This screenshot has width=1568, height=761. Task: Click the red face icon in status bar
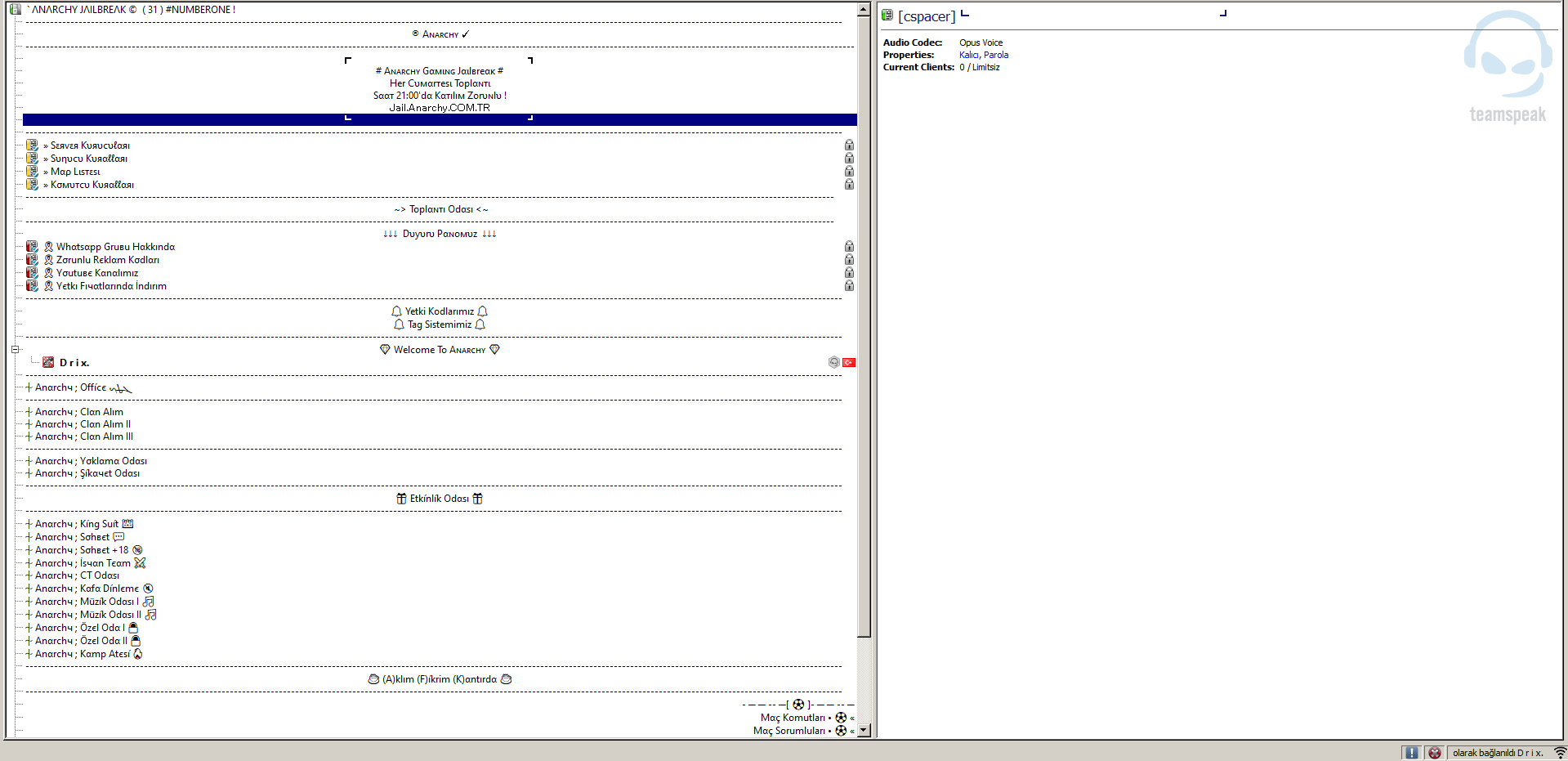click(1435, 753)
